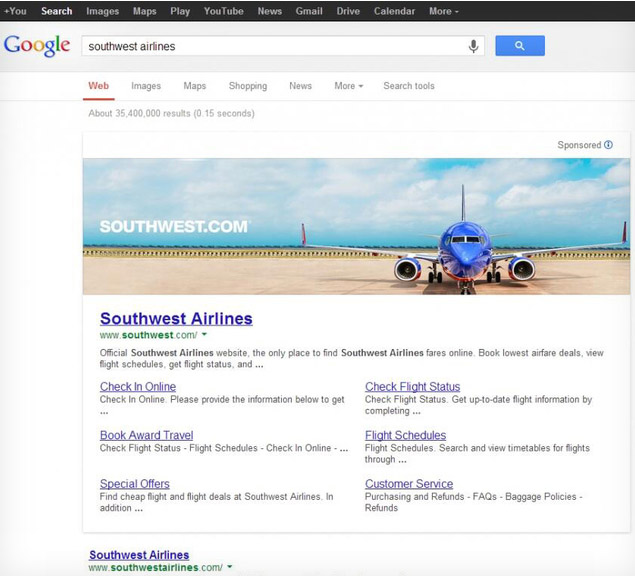Open Calendar in the top bar

pos(394,11)
